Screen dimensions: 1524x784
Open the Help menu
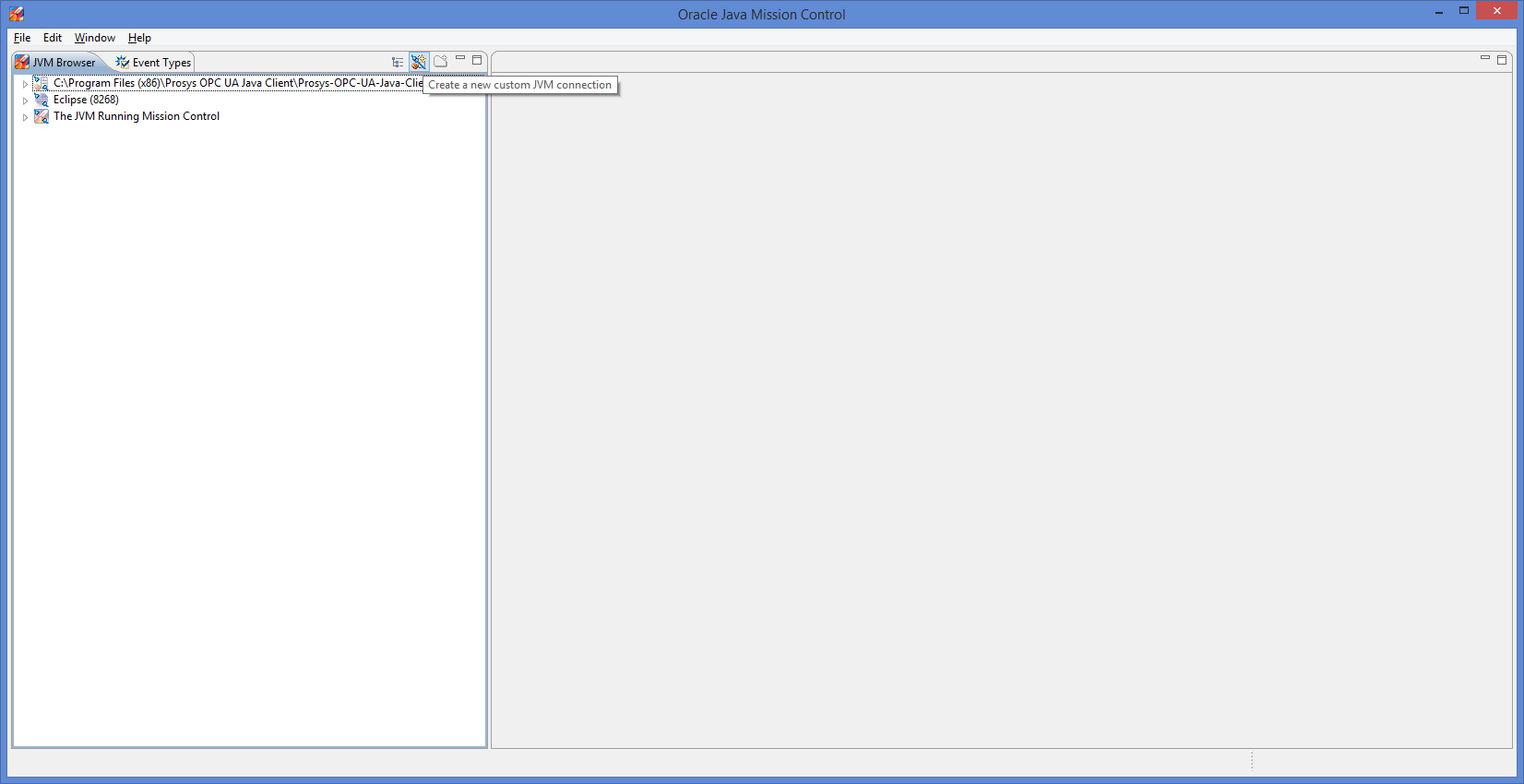(x=139, y=38)
